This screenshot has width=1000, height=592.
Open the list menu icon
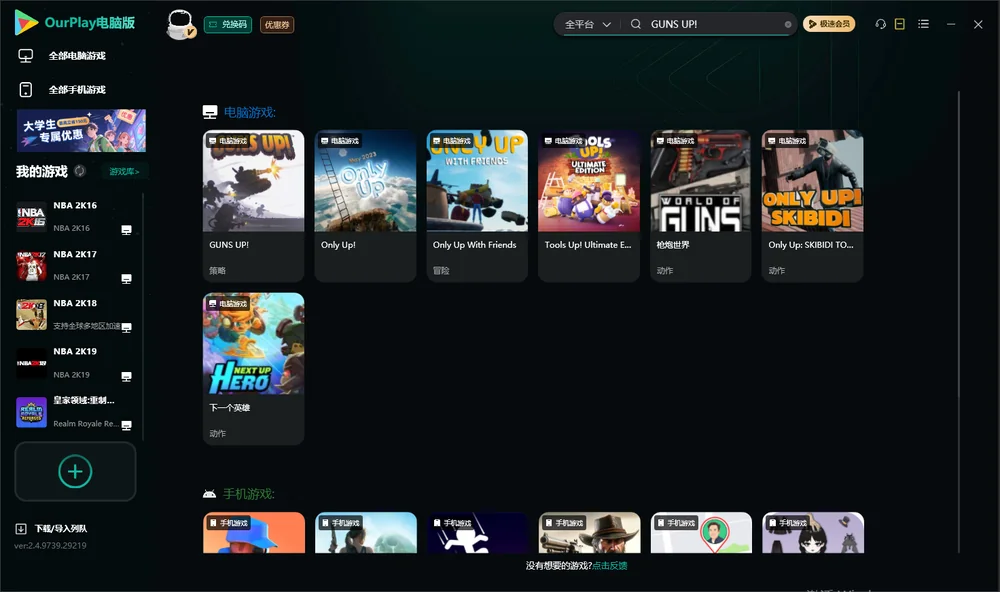tap(923, 24)
